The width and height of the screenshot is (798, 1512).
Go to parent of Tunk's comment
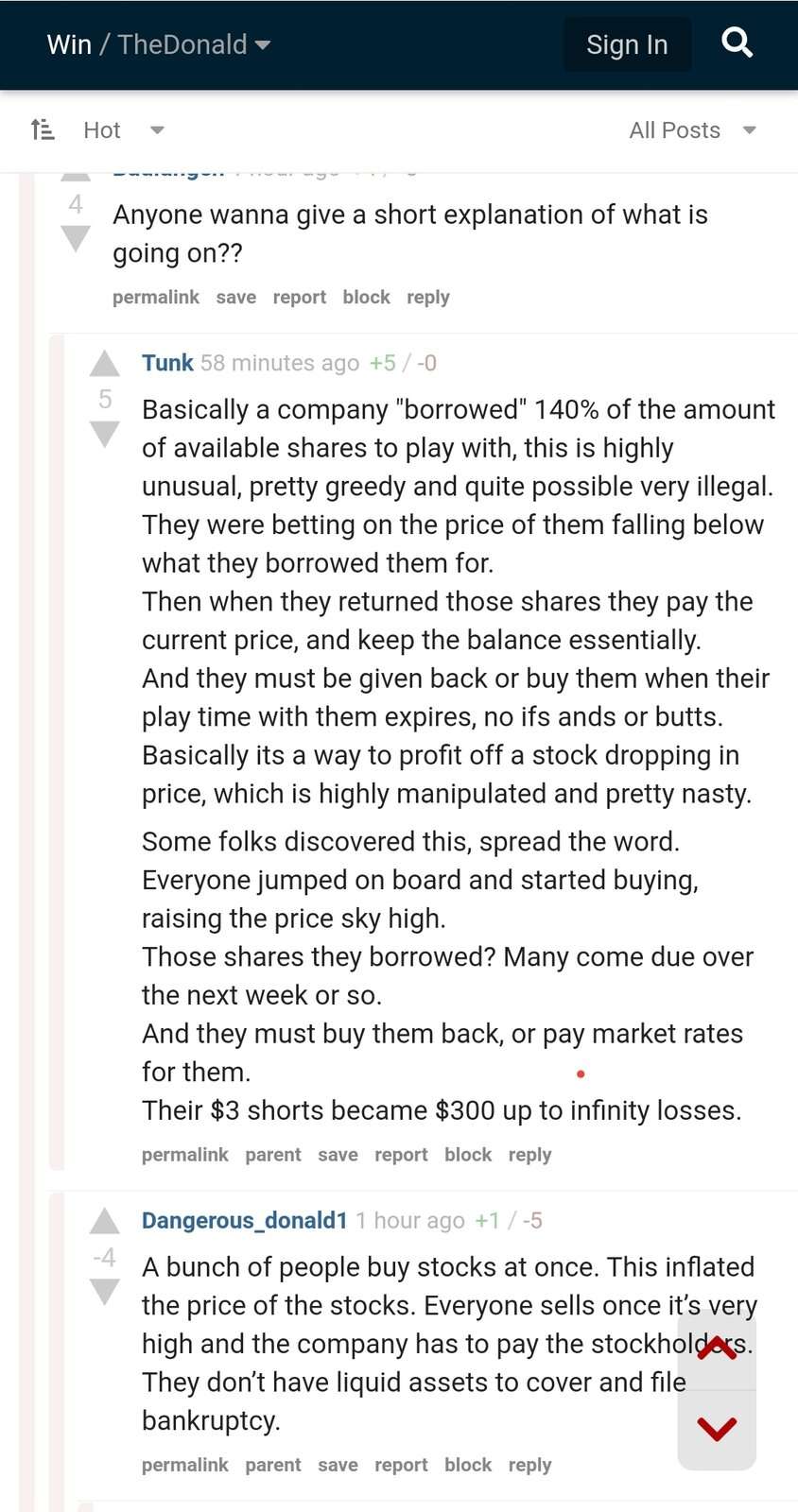(x=273, y=1155)
